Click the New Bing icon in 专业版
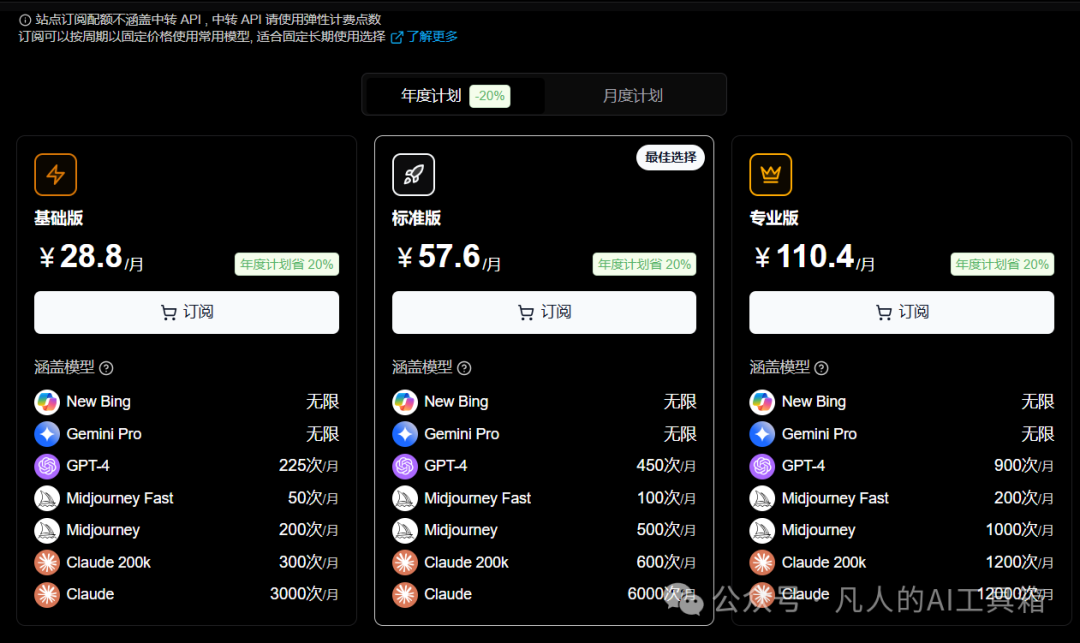1080x643 pixels. coord(762,401)
